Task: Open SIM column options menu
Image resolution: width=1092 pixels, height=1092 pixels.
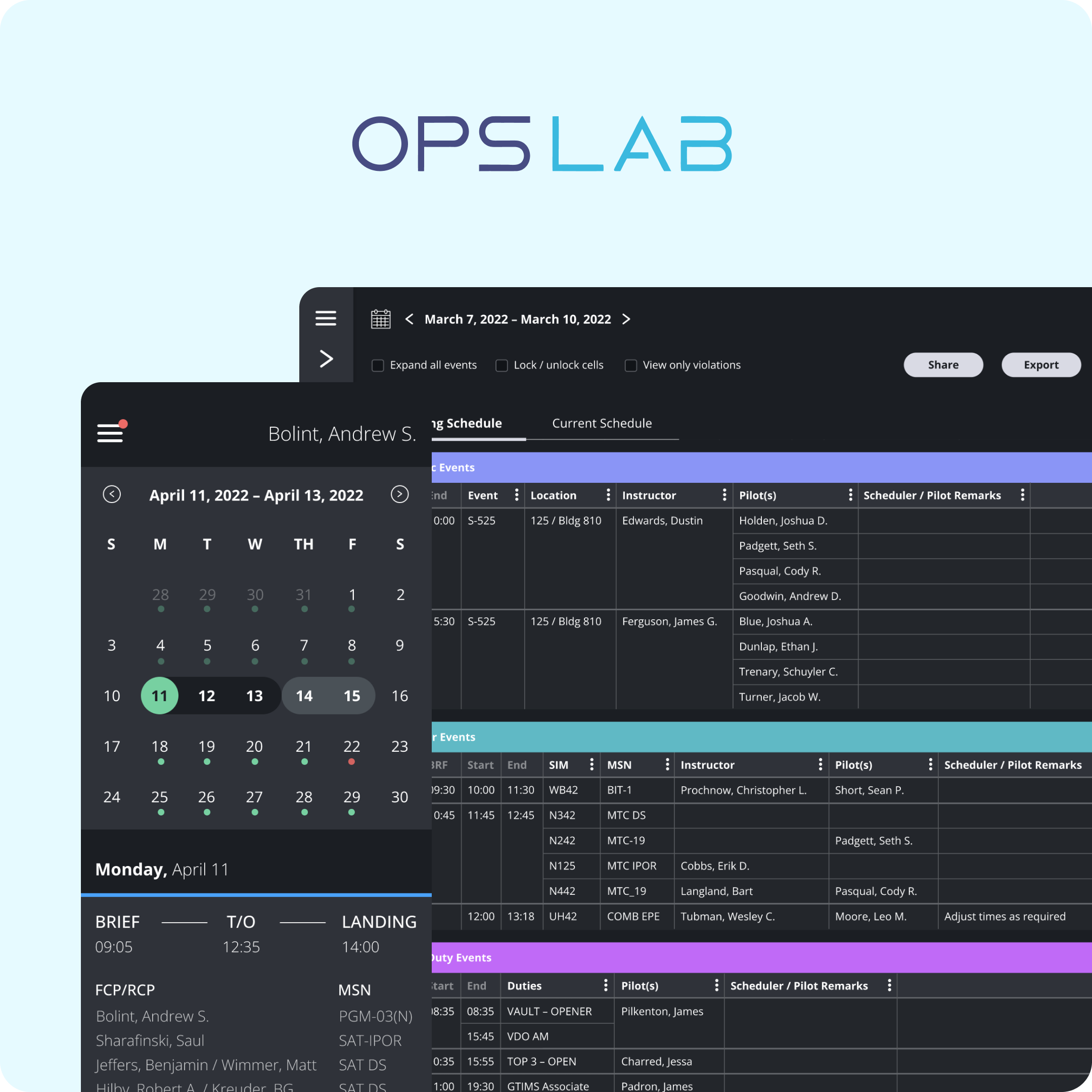Action: coord(591,764)
